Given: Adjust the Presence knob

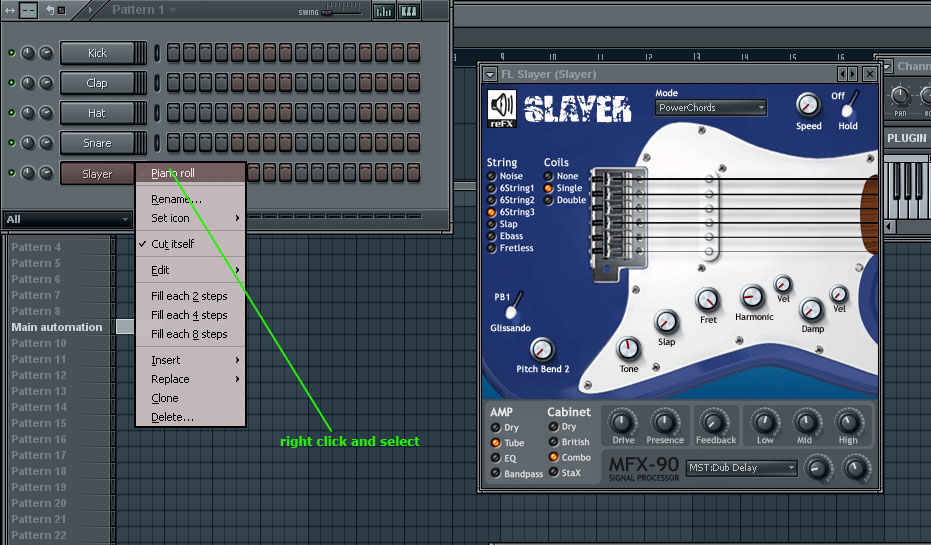Looking at the screenshot, I should pyautogui.click(x=664, y=422).
